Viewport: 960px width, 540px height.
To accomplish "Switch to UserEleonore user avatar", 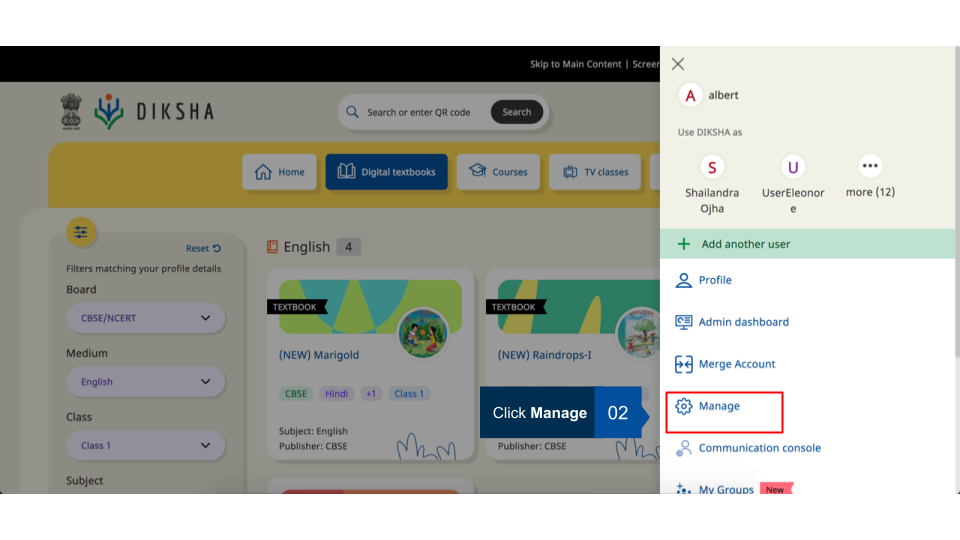I will (x=793, y=167).
